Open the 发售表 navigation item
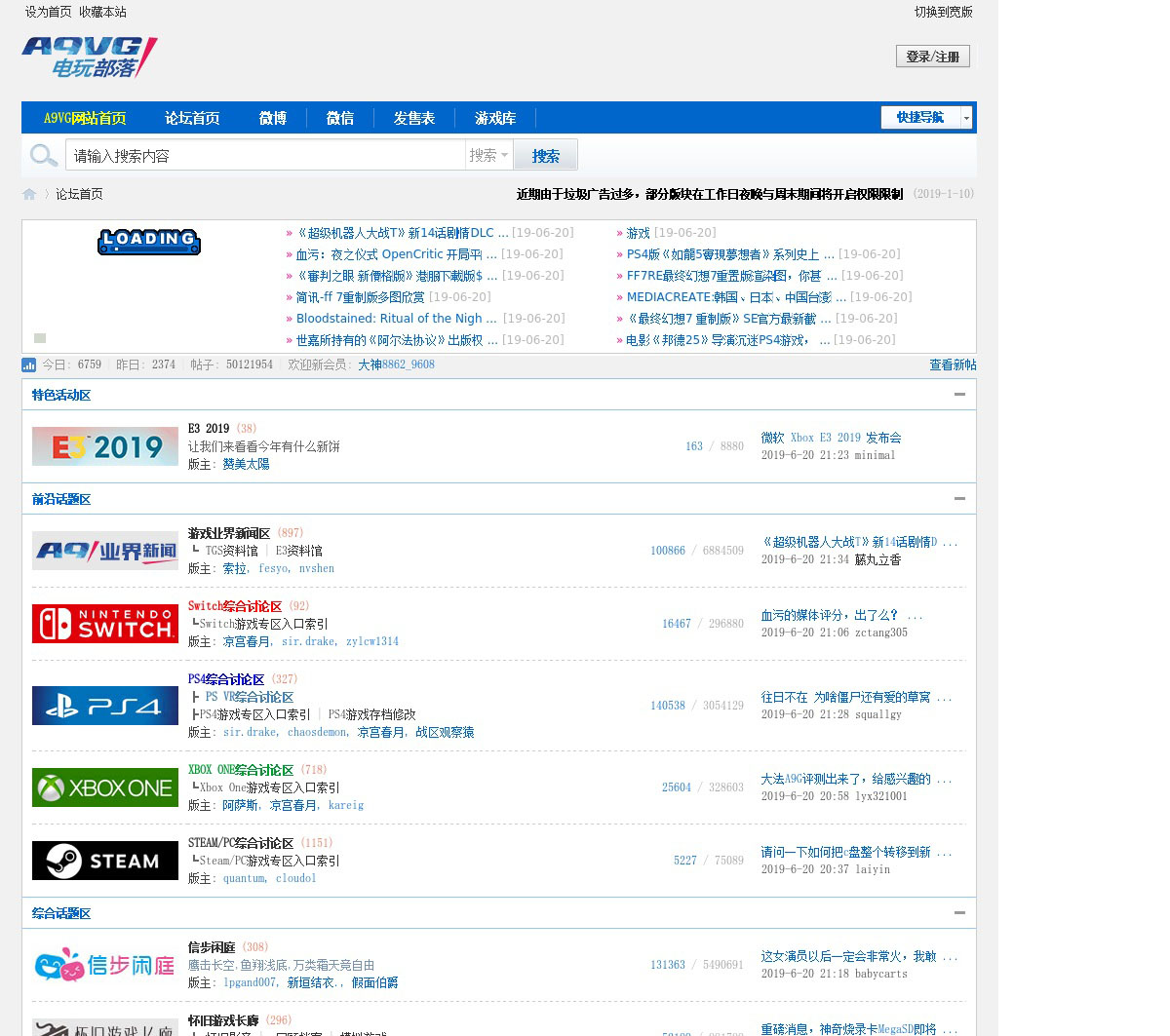The width and height of the screenshot is (1170, 1036). [x=414, y=118]
